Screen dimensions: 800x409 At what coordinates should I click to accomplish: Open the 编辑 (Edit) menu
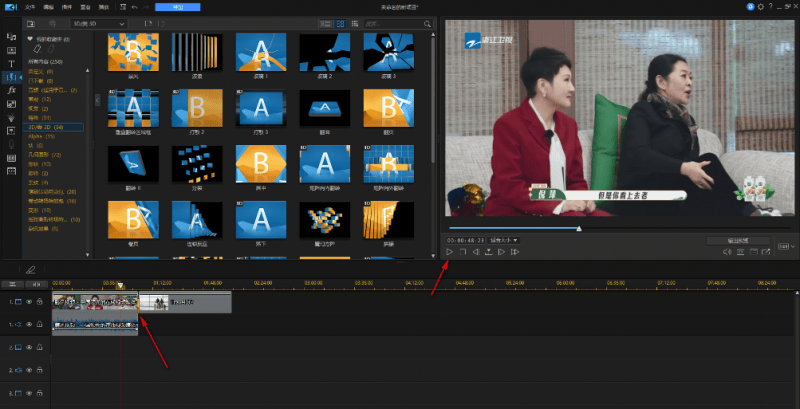click(49, 7)
